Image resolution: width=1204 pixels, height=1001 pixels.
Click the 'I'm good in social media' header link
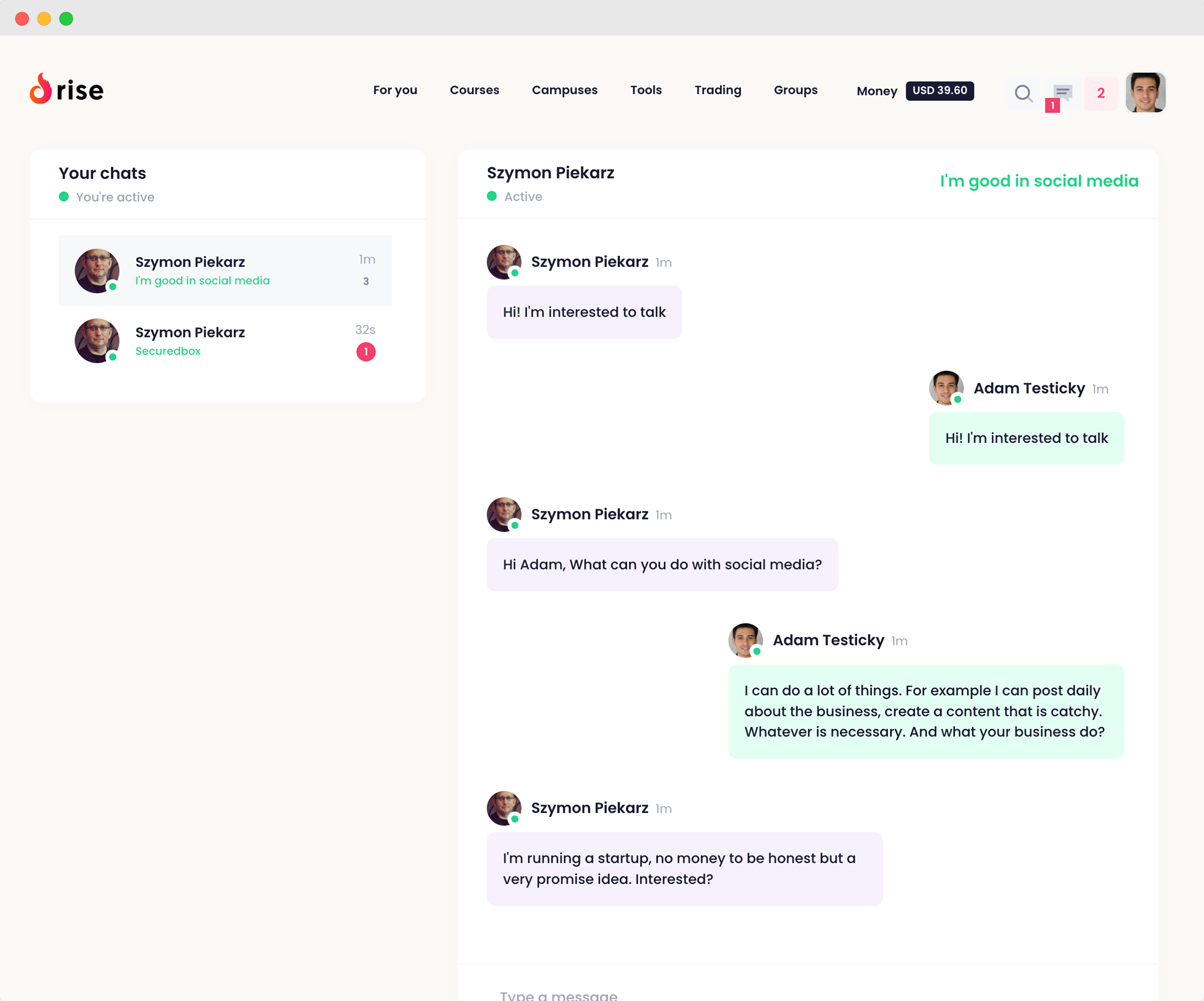(x=1039, y=181)
